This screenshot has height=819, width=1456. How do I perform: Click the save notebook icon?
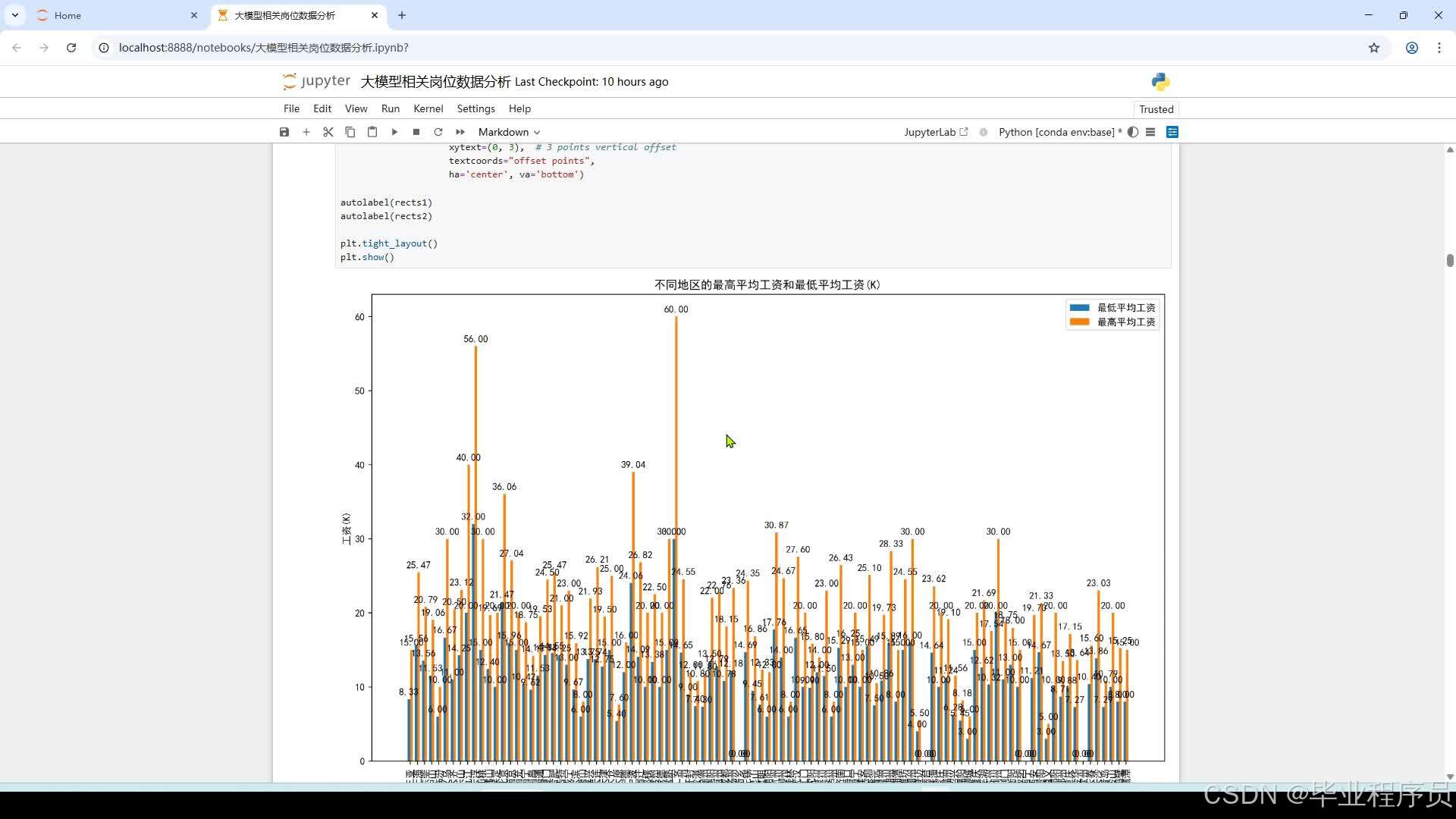pyautogui.click(x=284, y=132)
